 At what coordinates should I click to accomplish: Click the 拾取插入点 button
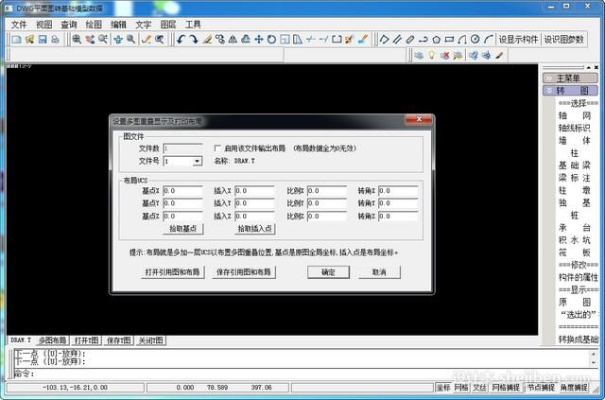[255, 229]
